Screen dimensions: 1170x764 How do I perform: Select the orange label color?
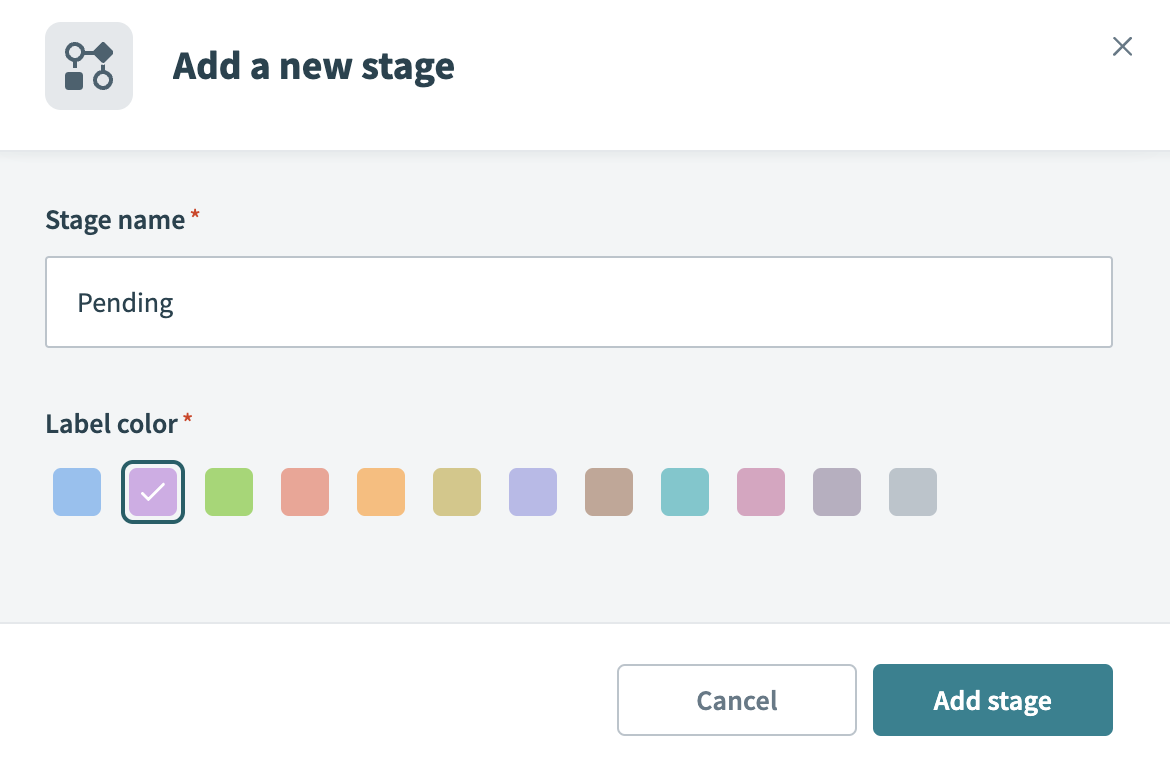381,491
